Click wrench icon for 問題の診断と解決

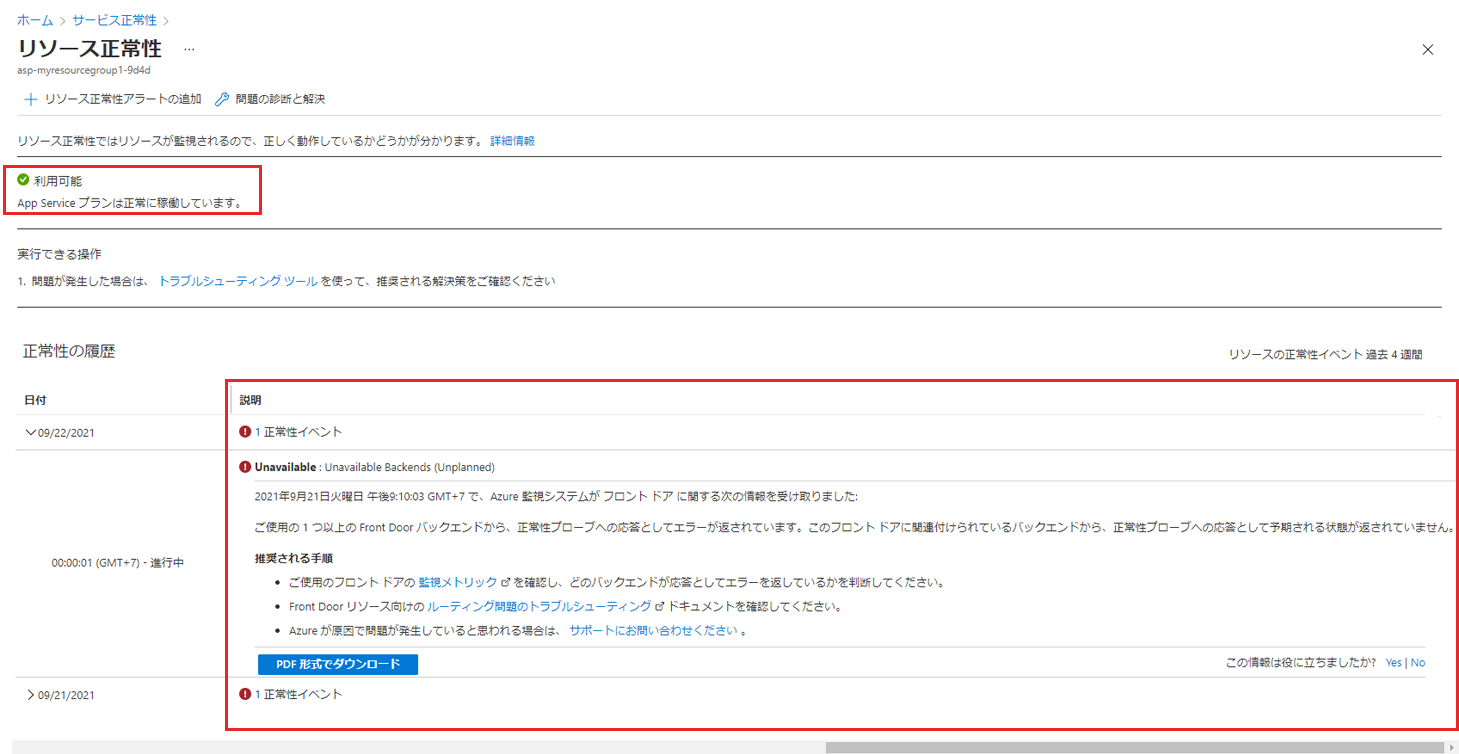pyautogui.click(x=223, y=99)
